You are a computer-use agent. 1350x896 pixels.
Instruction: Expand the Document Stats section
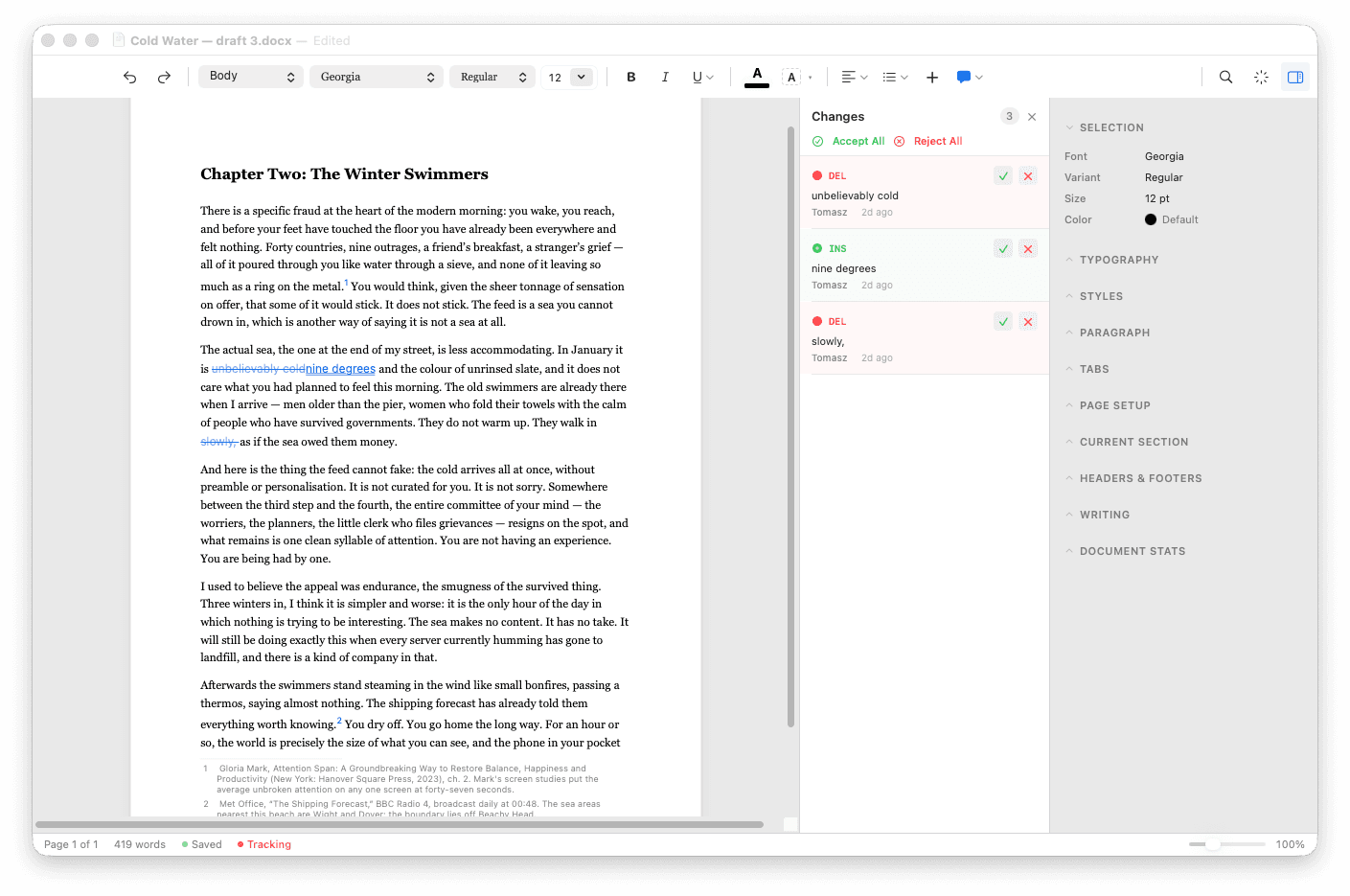coord(1125,551)
